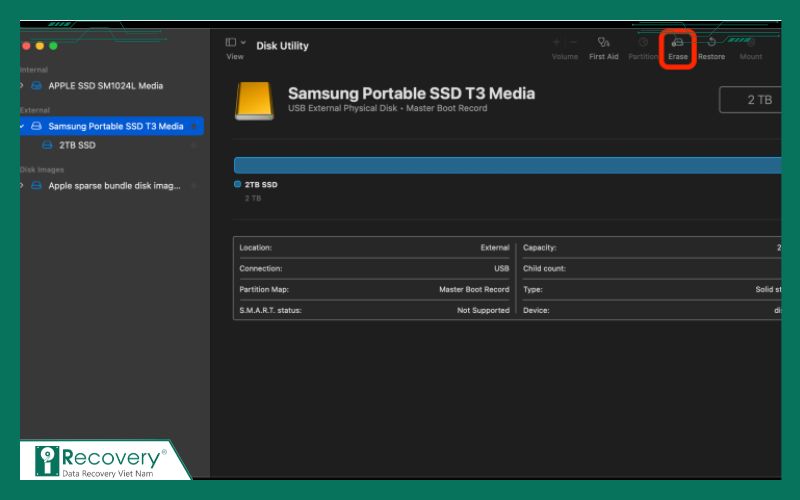Click the add volume plus icon

557,42
